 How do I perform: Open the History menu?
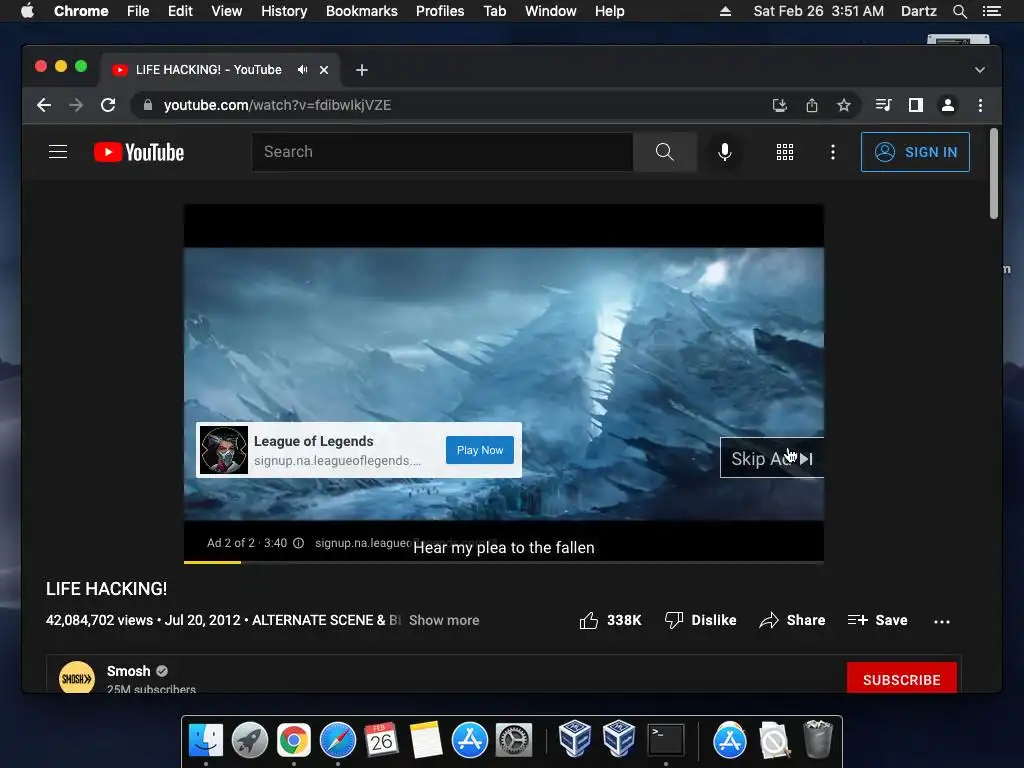tap(284, 11)
